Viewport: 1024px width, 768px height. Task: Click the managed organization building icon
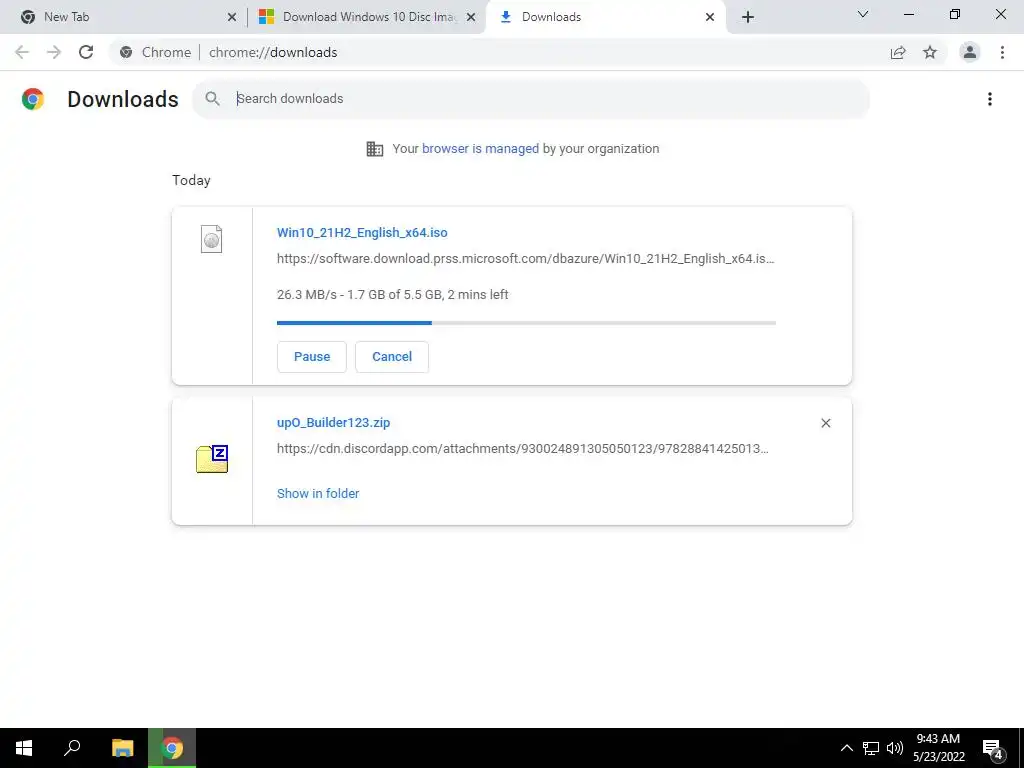375,149
